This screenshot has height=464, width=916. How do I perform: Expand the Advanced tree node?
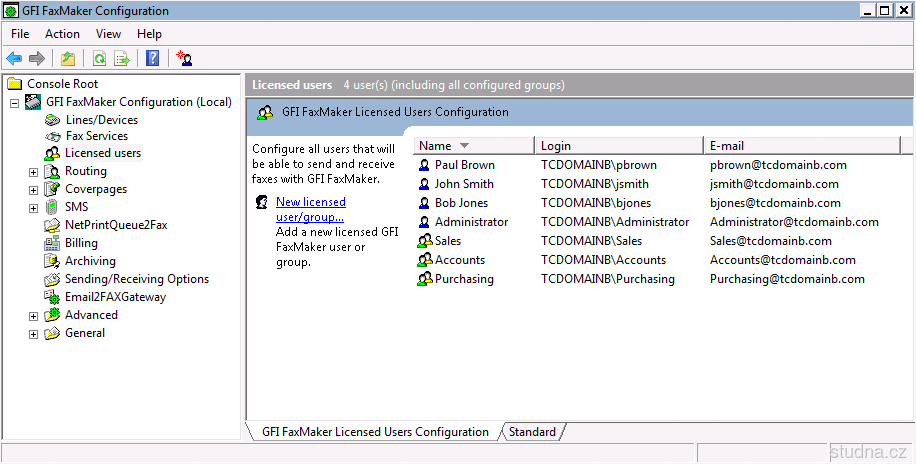pyautogui.click(x=33, y=316)
